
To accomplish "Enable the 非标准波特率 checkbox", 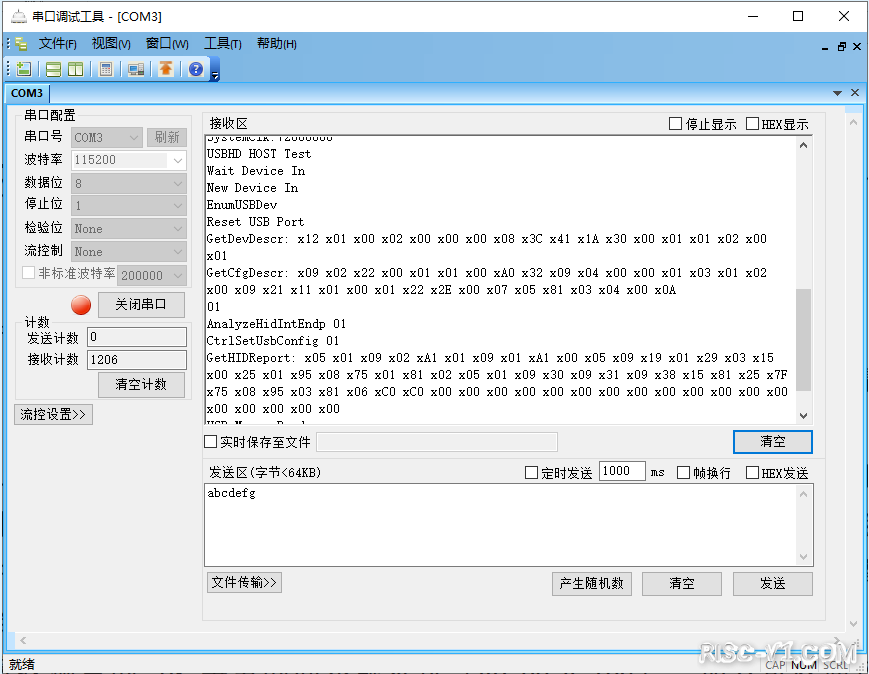I will [x=28, y=273].
